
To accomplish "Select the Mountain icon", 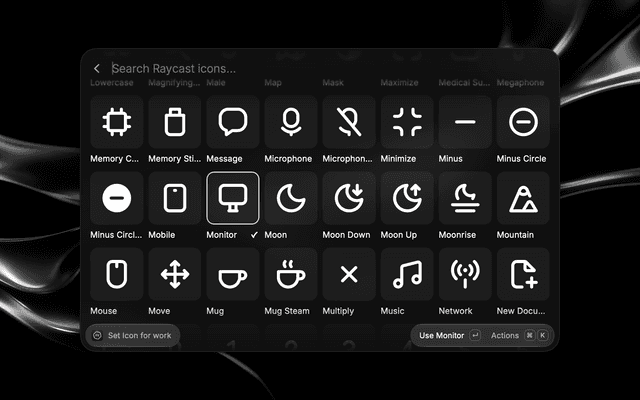I will (523, 198).
